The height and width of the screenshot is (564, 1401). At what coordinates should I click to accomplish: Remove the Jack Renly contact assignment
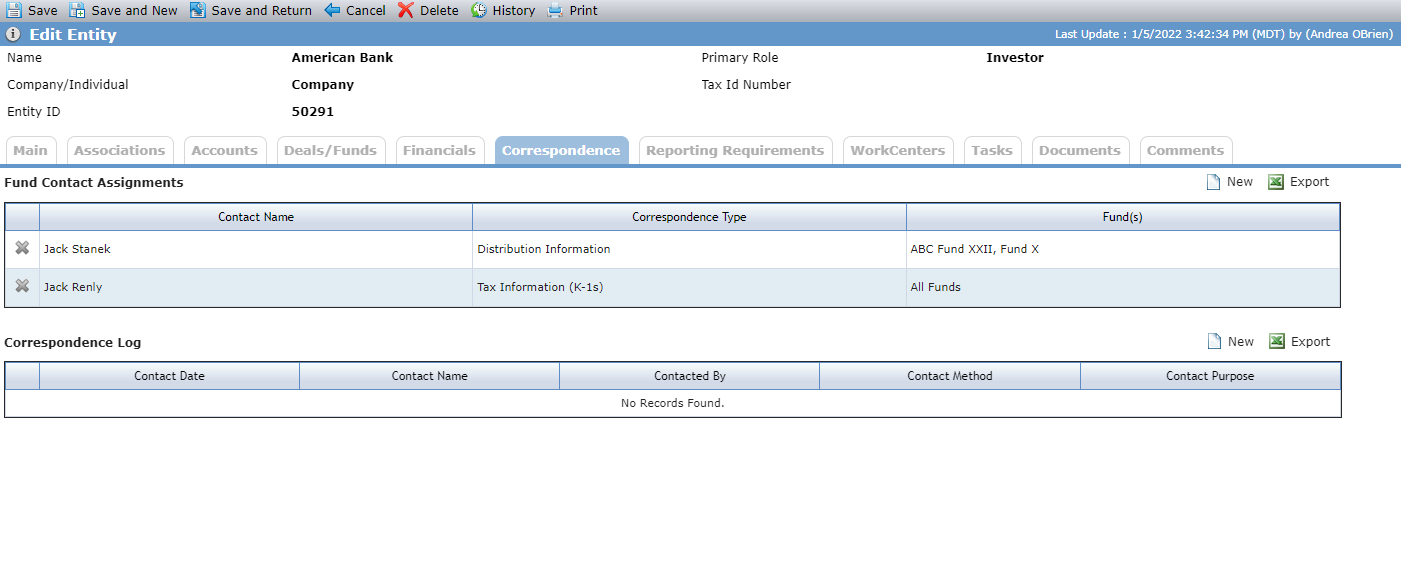22,286
